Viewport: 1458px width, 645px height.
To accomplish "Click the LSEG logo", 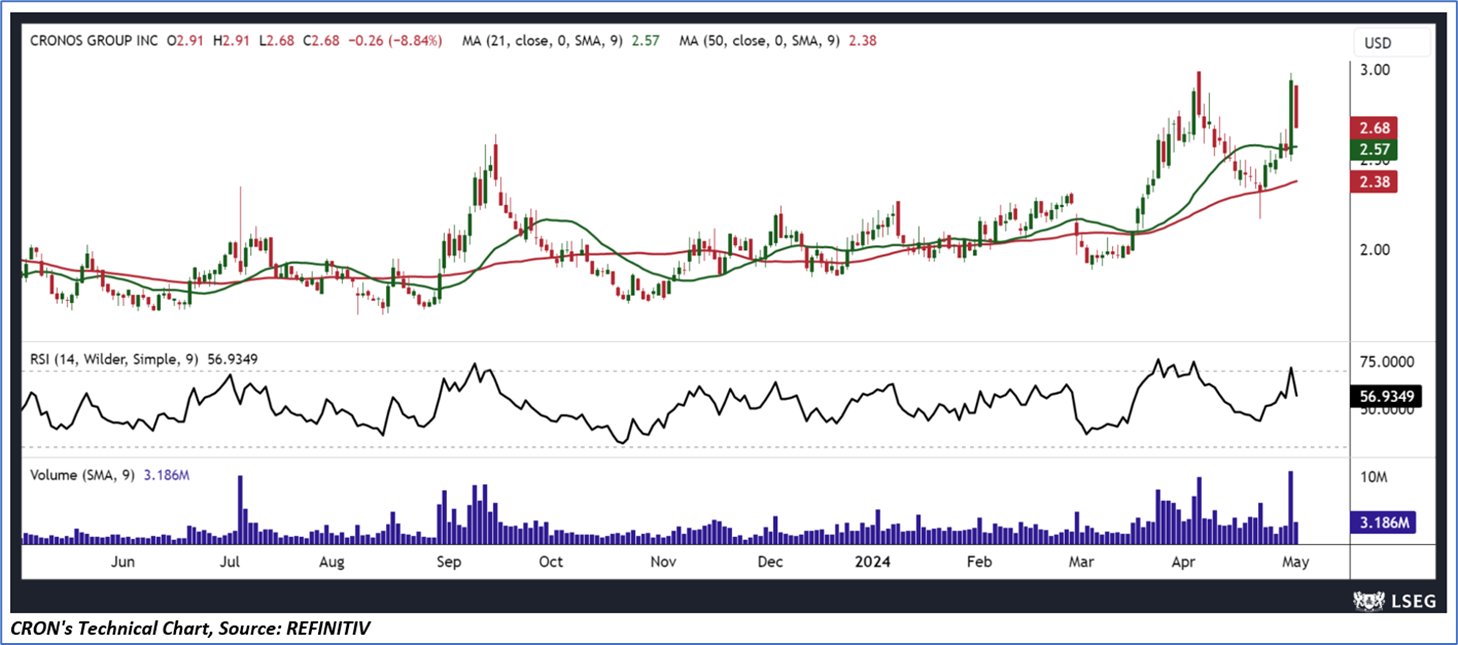I will point(1395,600).
